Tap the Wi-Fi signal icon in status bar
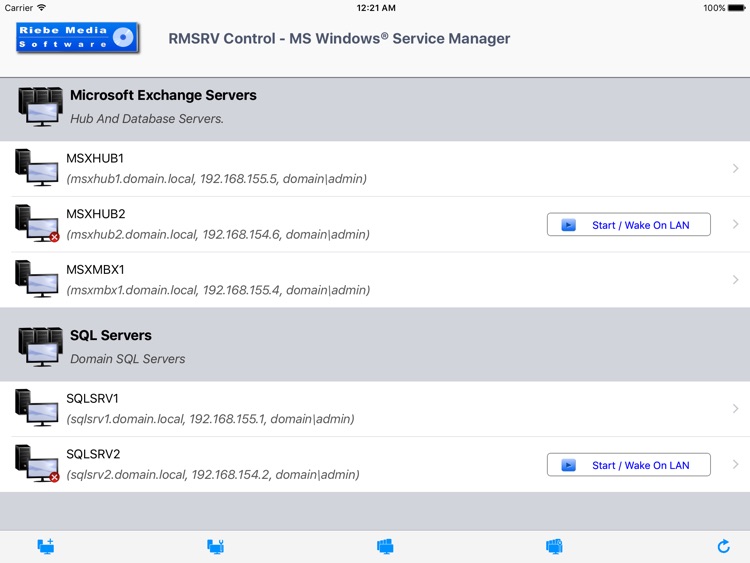 [42, 7]
